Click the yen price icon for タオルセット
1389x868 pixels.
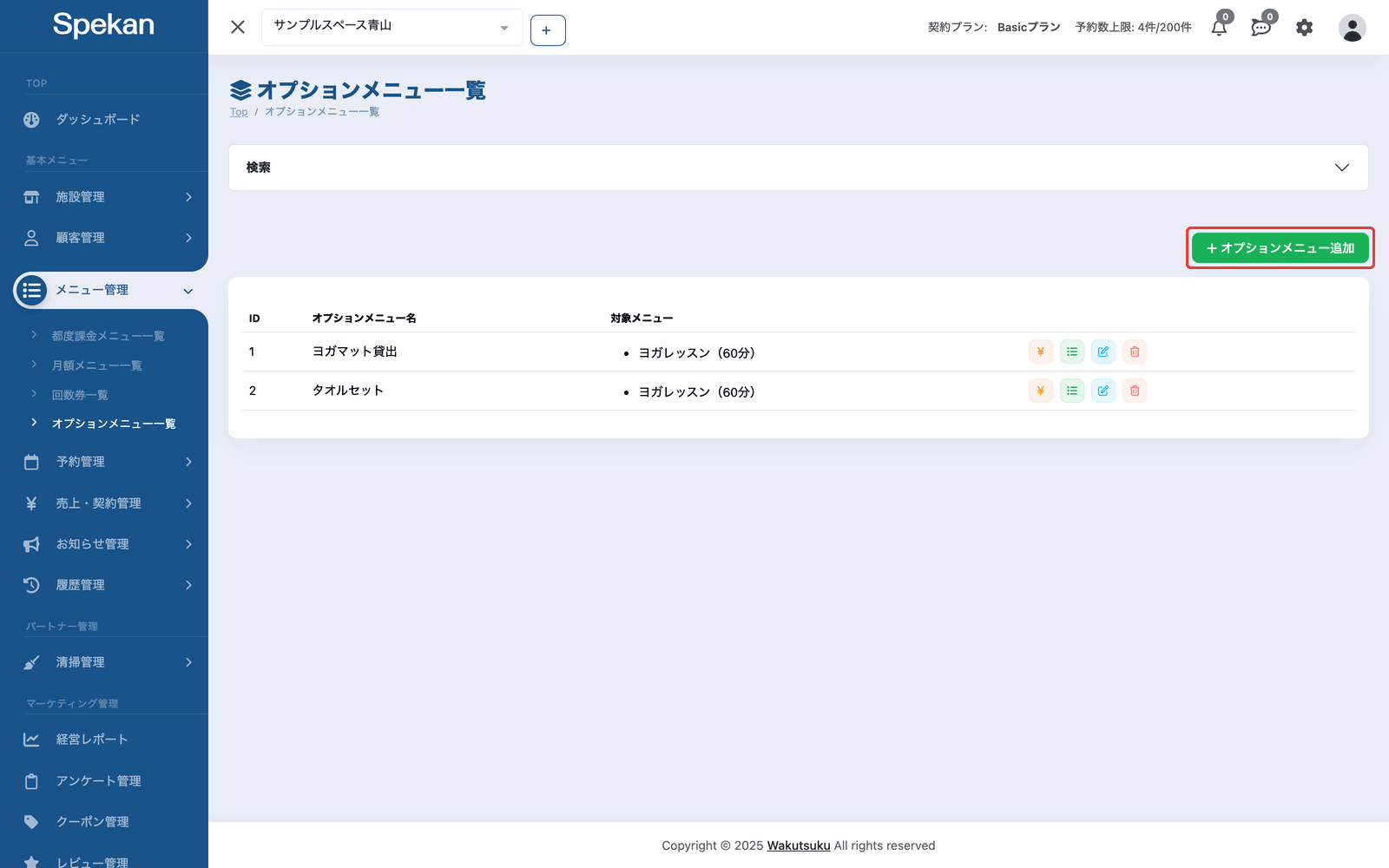click(x=1040, y=391)
